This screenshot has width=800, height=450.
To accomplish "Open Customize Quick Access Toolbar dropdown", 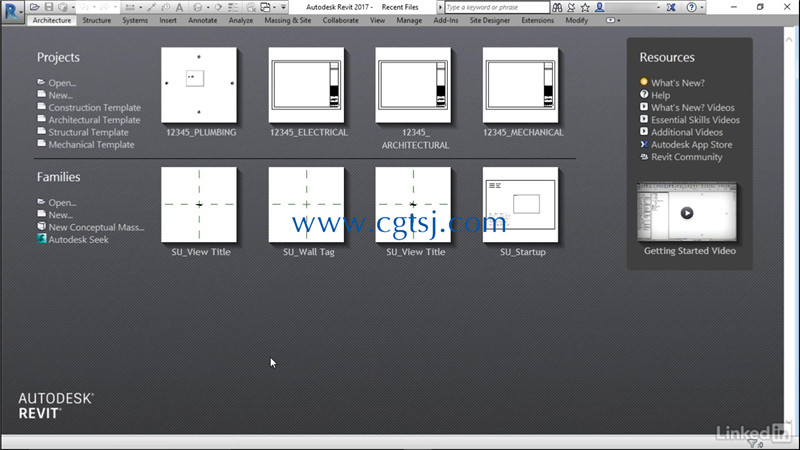I will (283, 7).
